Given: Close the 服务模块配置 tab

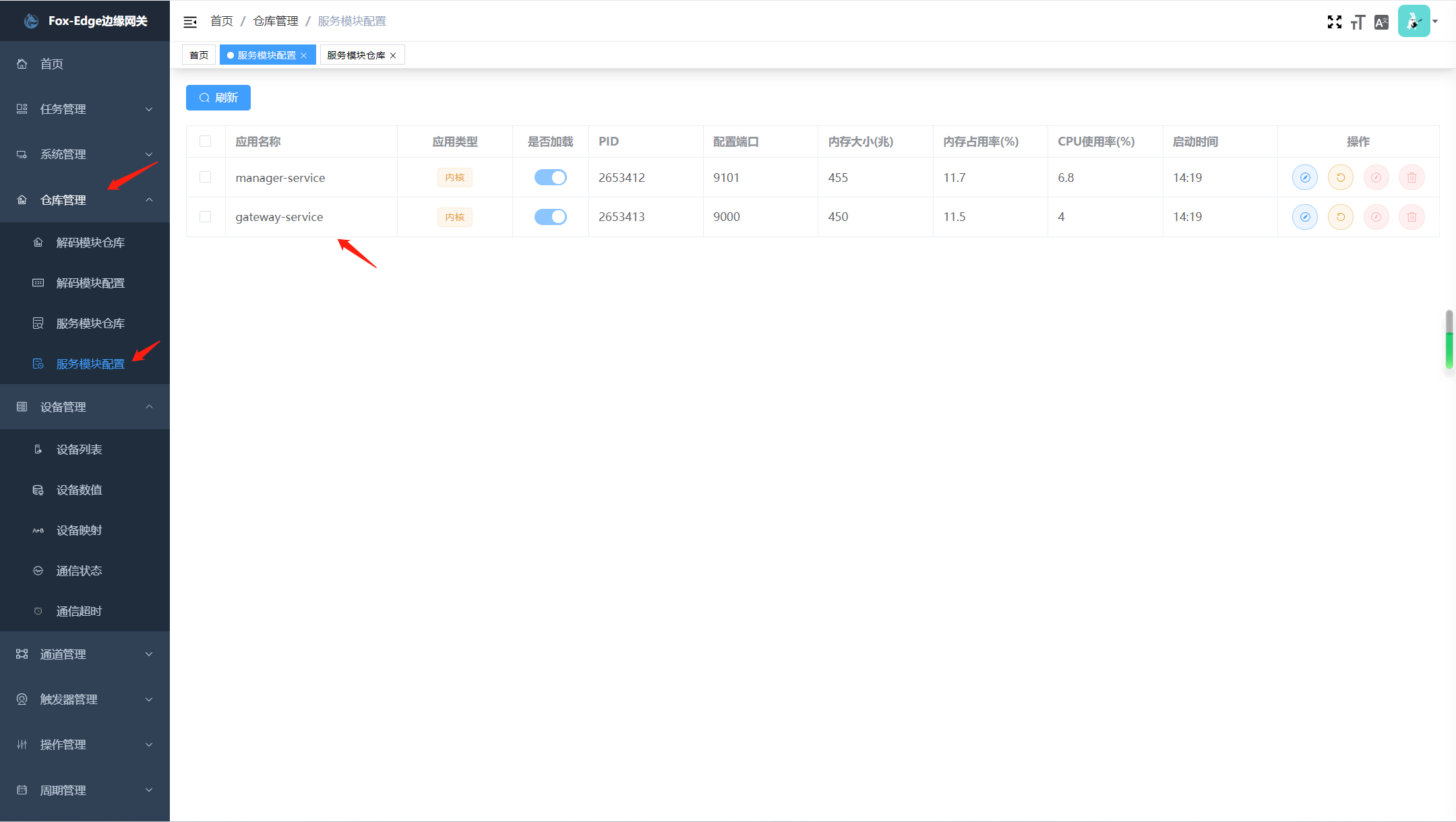Looking at the screenshot, I should [304, 56].
